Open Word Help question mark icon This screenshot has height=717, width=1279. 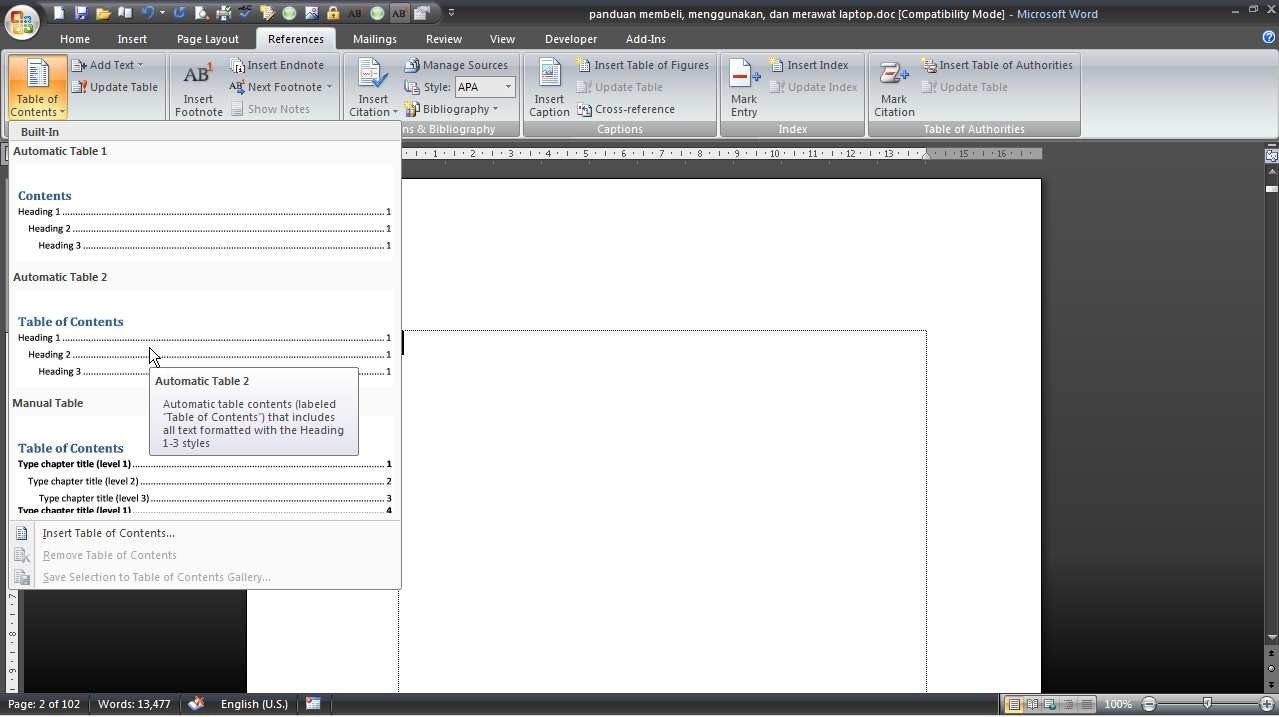(1269, 37)
